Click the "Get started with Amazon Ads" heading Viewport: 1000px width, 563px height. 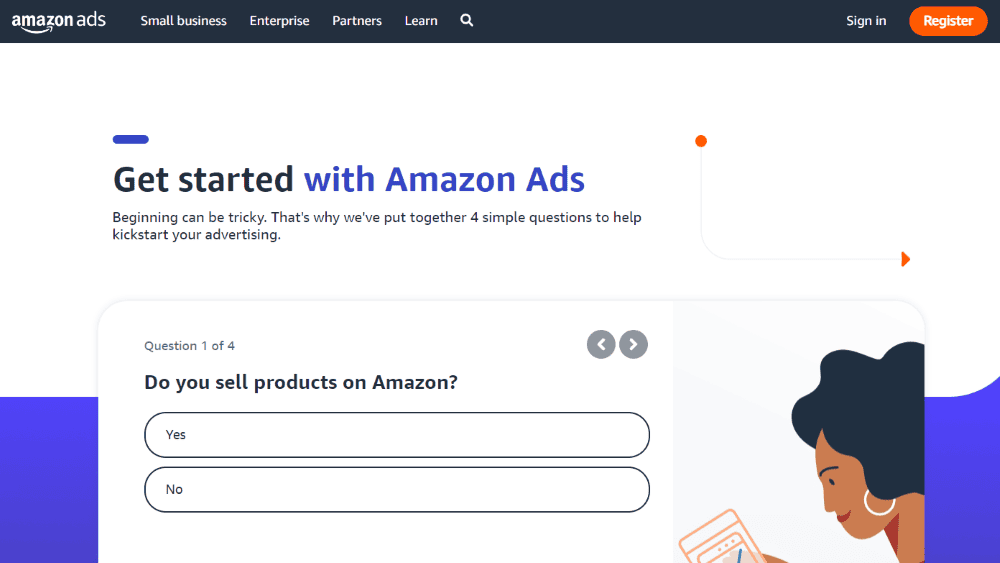click(x=348, y=180)
